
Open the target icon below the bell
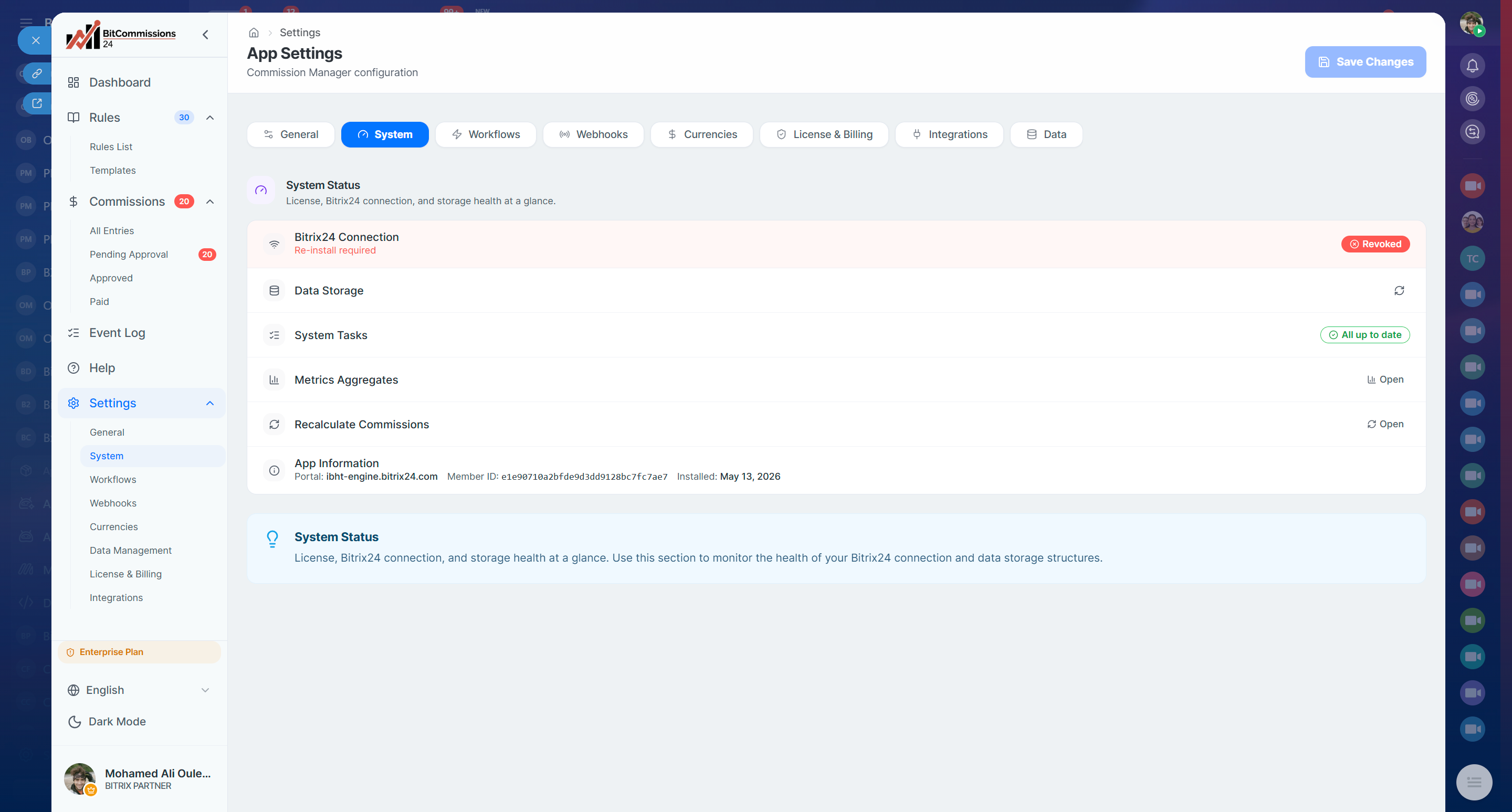coord(1472,99)
